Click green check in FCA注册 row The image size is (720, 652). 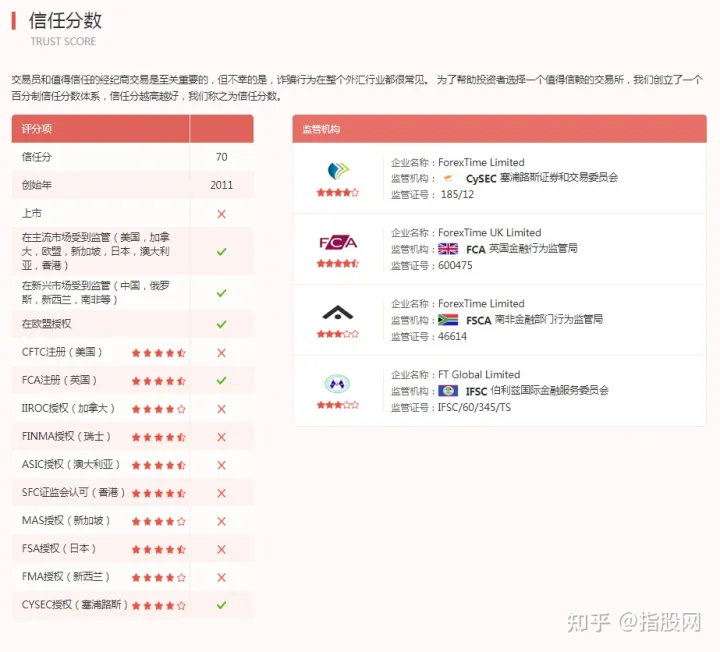click(221, 380)
